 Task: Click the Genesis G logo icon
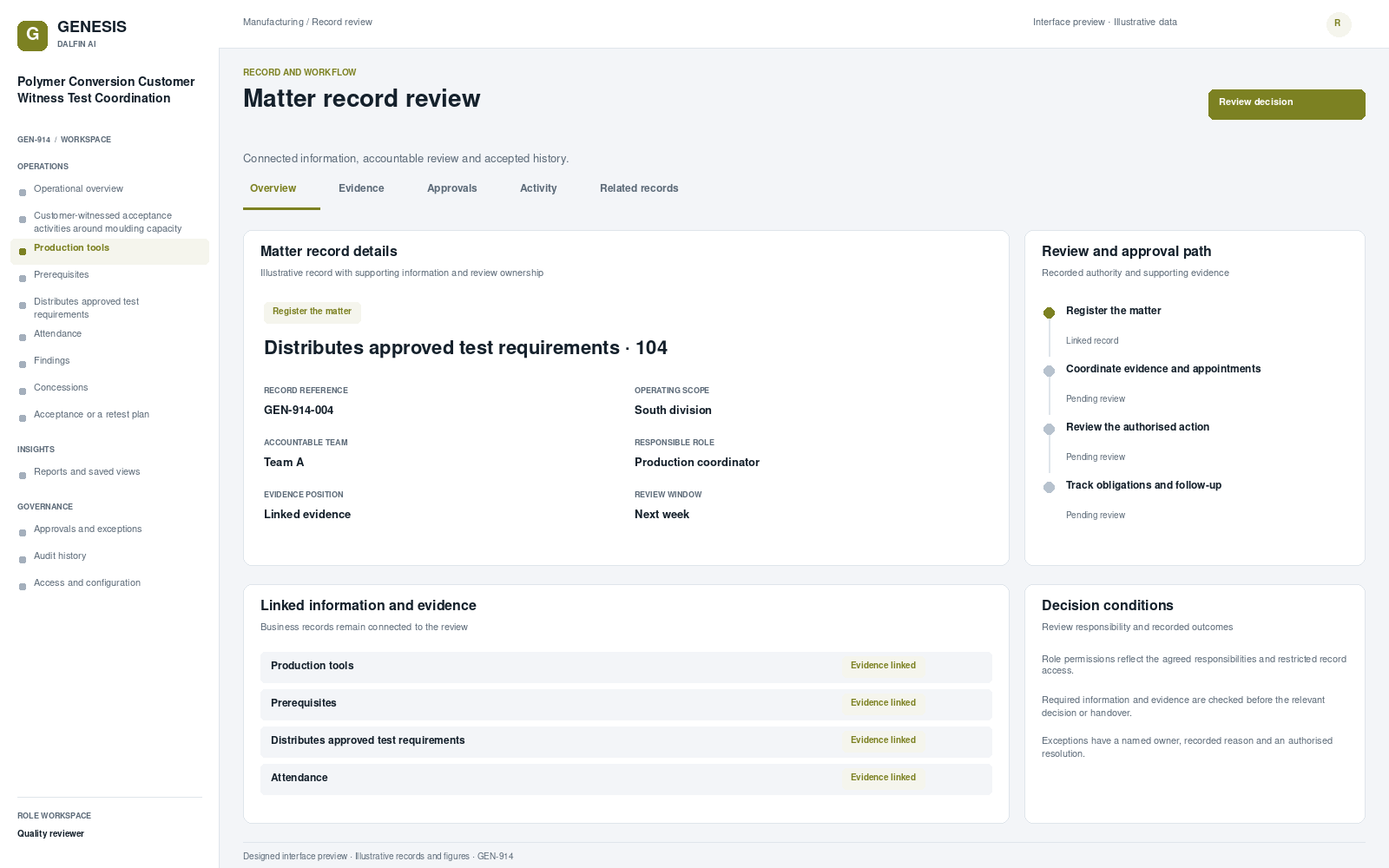(32, 36)
